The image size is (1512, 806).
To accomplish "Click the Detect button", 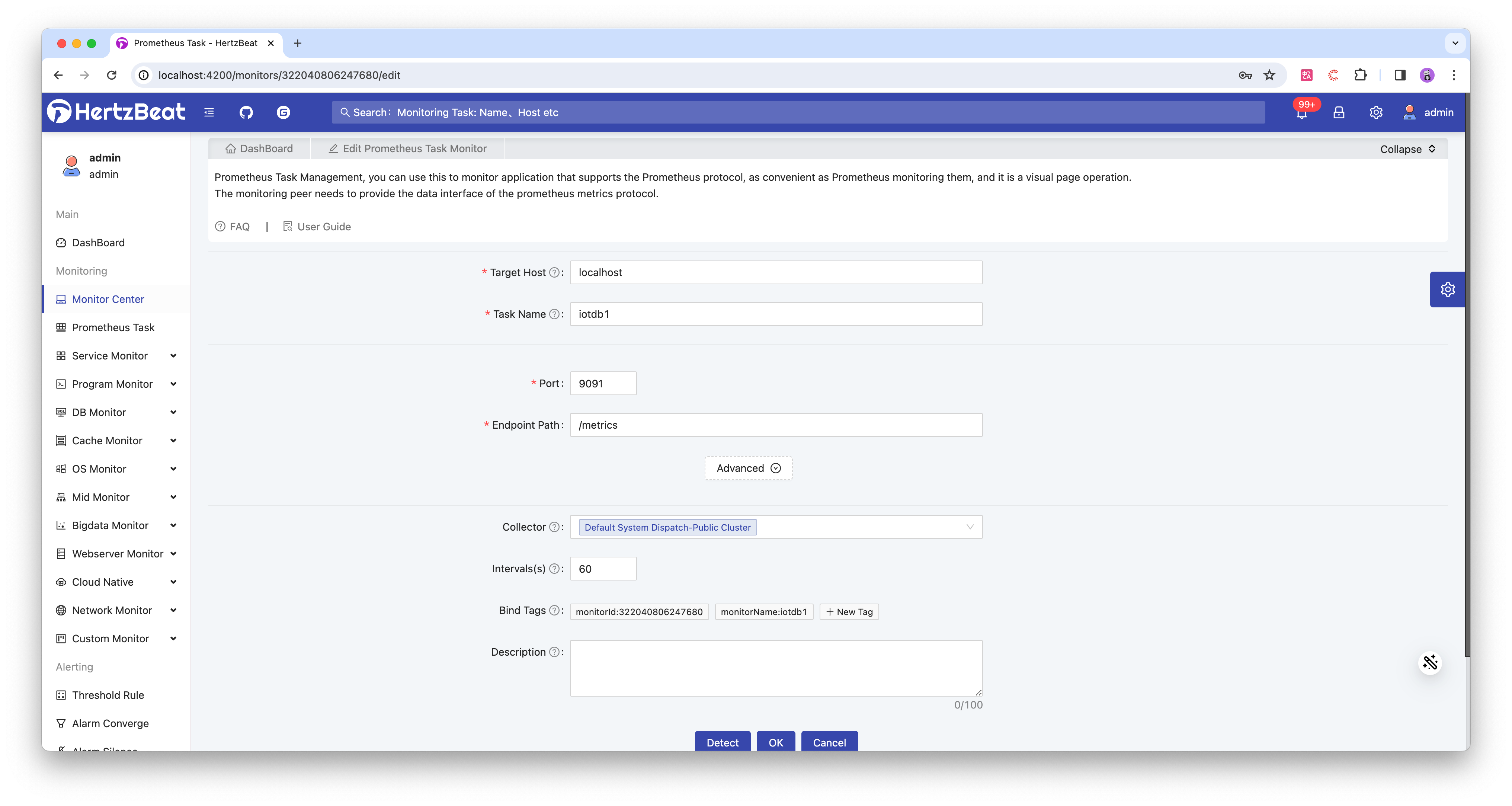I will [x=722, y=742].
